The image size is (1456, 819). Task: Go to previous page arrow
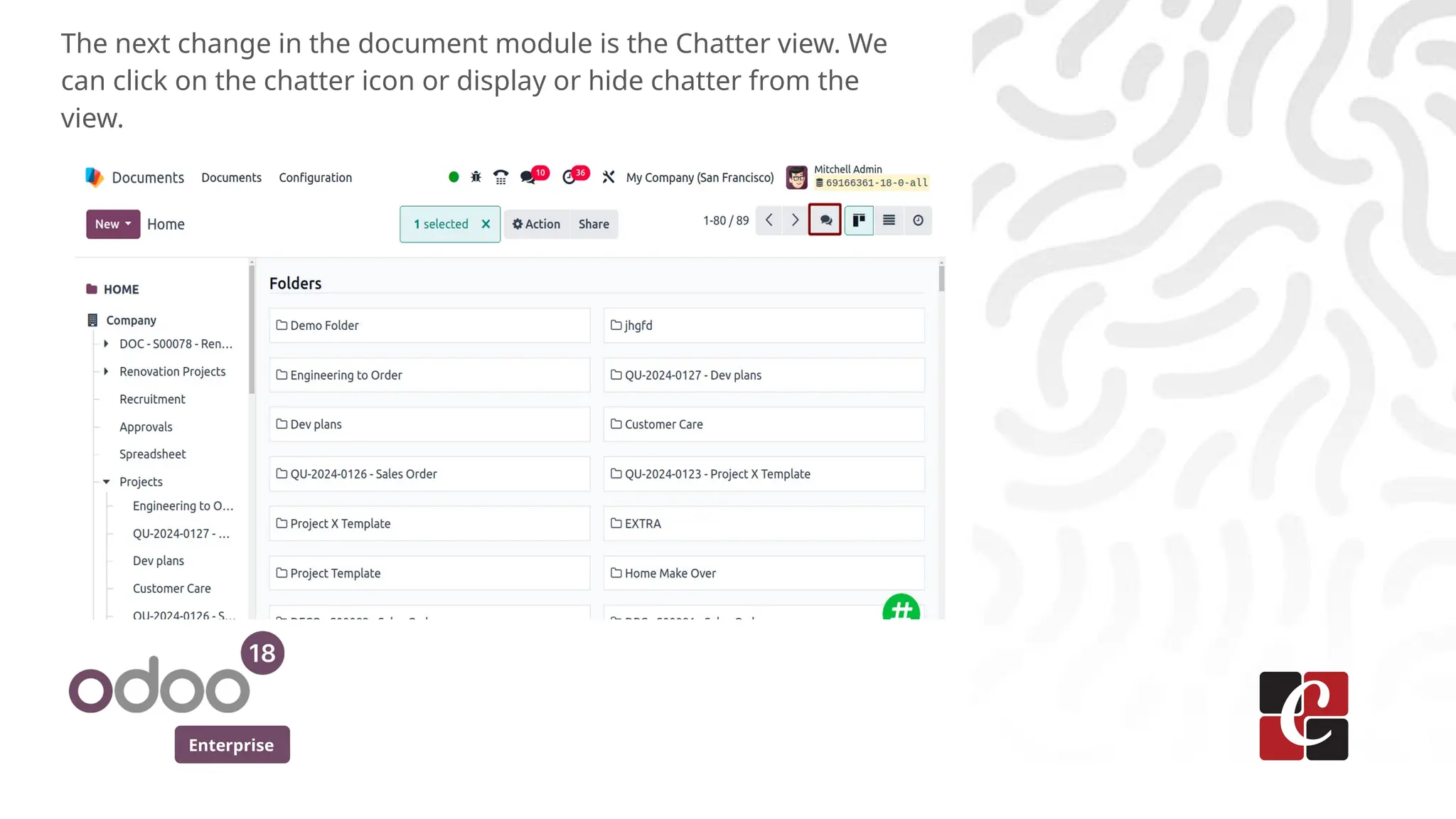click(769, 220)
